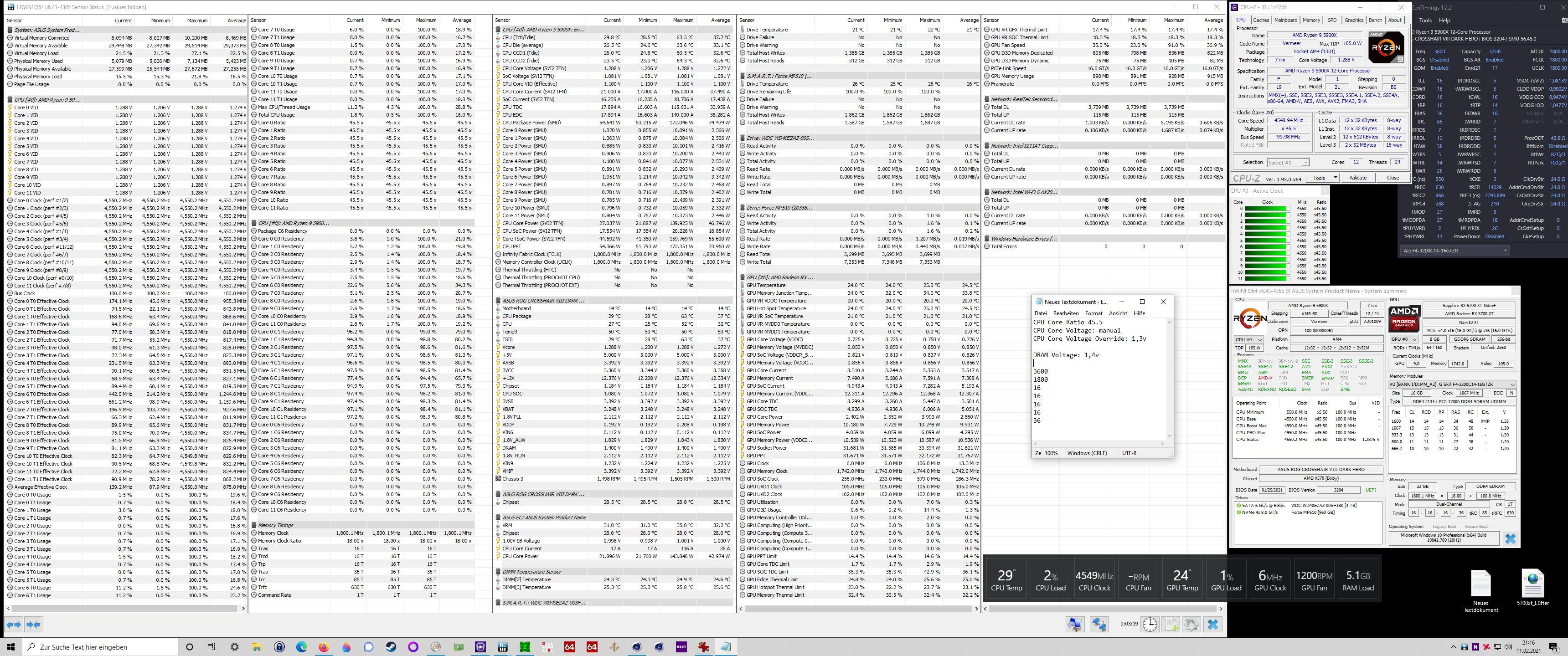Image resolution: width=1568 pixels, height=656 pixels.
Task: Open 5700xt_Lufter desktop file
Action: click(x=1533, y=587)
